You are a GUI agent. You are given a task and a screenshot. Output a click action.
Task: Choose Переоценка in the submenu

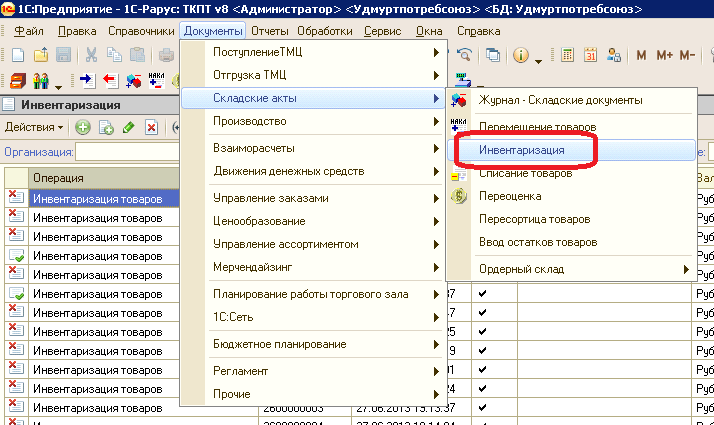[571, 196]
